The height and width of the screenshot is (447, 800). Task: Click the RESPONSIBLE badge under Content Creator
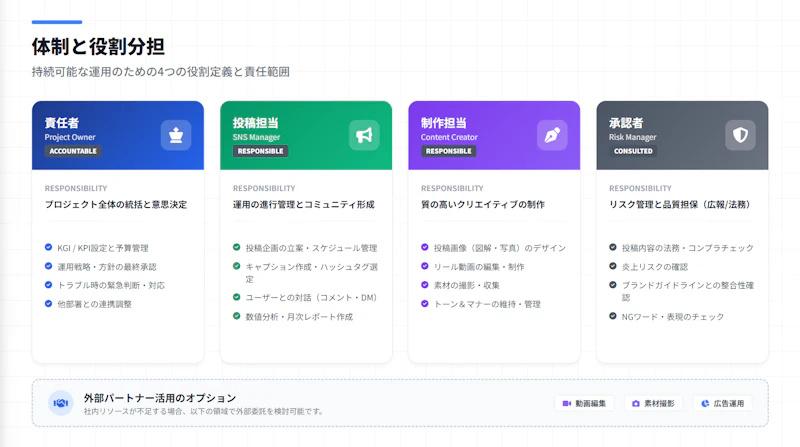[448, 151]
